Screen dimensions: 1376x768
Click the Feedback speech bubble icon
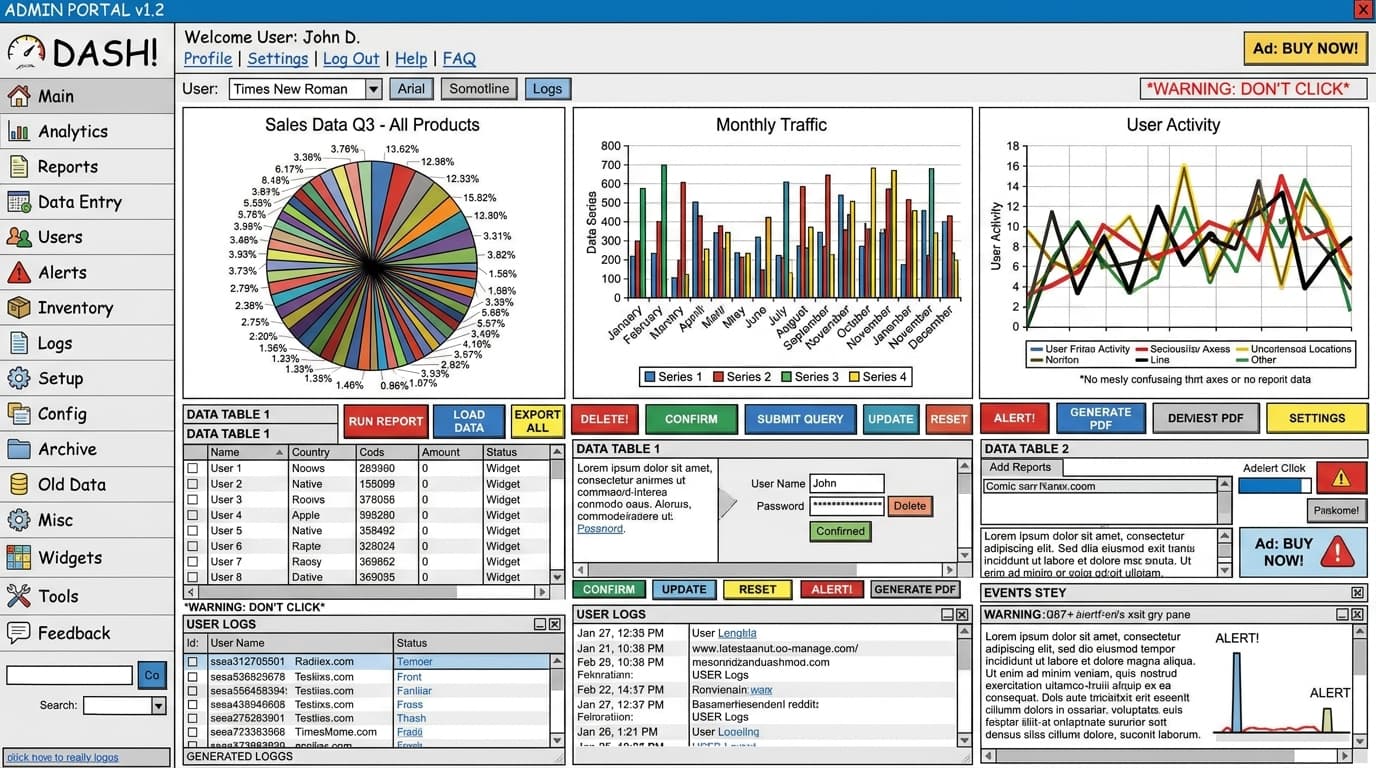click(18, 632)
